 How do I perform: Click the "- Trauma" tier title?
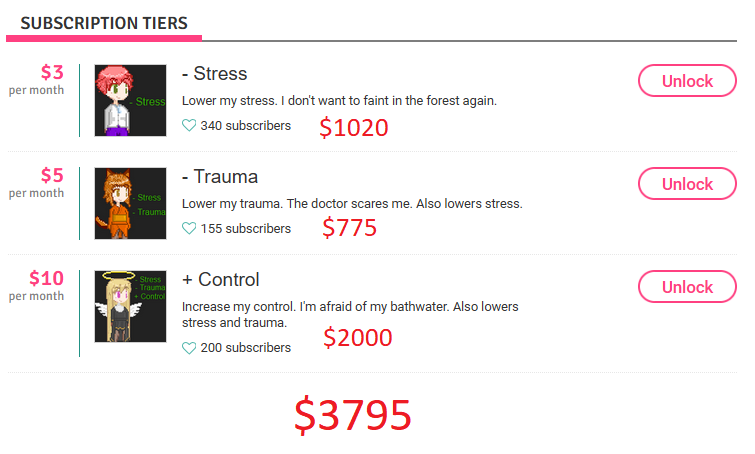220,177
